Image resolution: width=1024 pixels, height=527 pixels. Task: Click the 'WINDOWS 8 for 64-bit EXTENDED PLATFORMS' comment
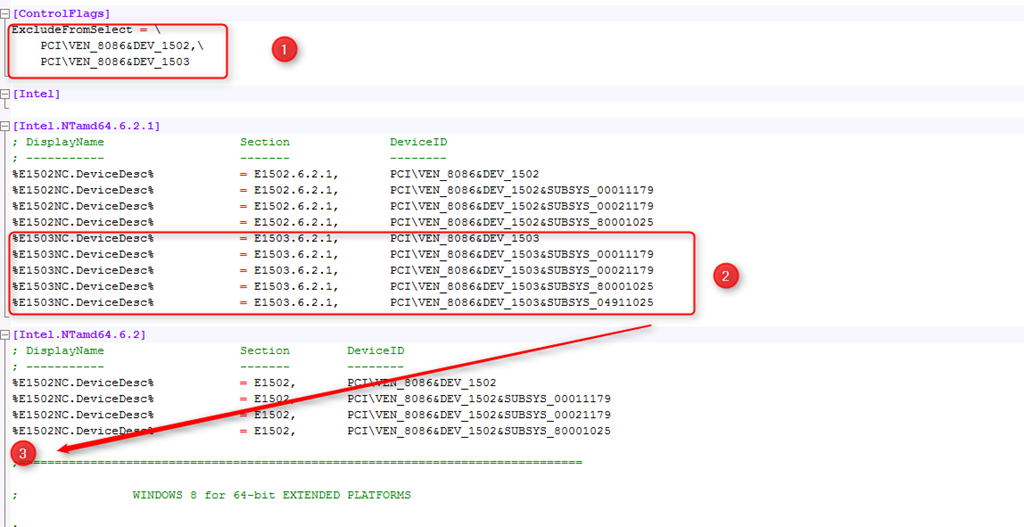coord(272,495)
